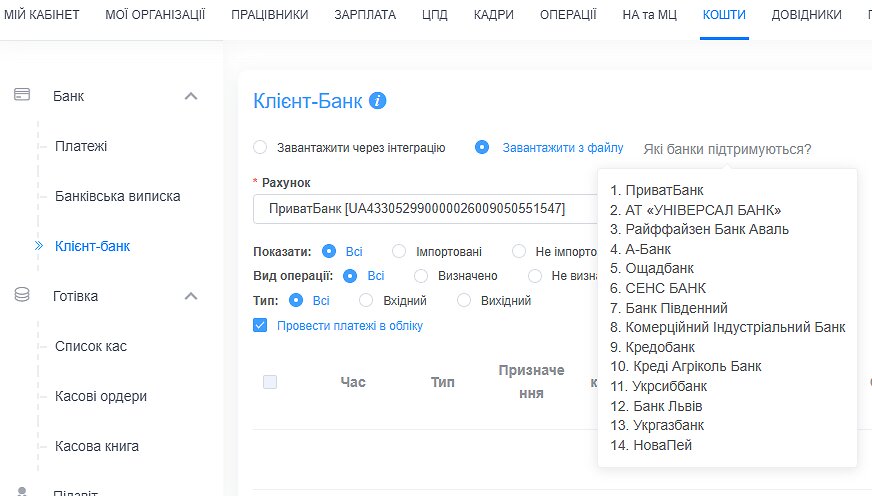Select Вхідний type radio option
Screen dimensions: 872x496
point(366,300)
